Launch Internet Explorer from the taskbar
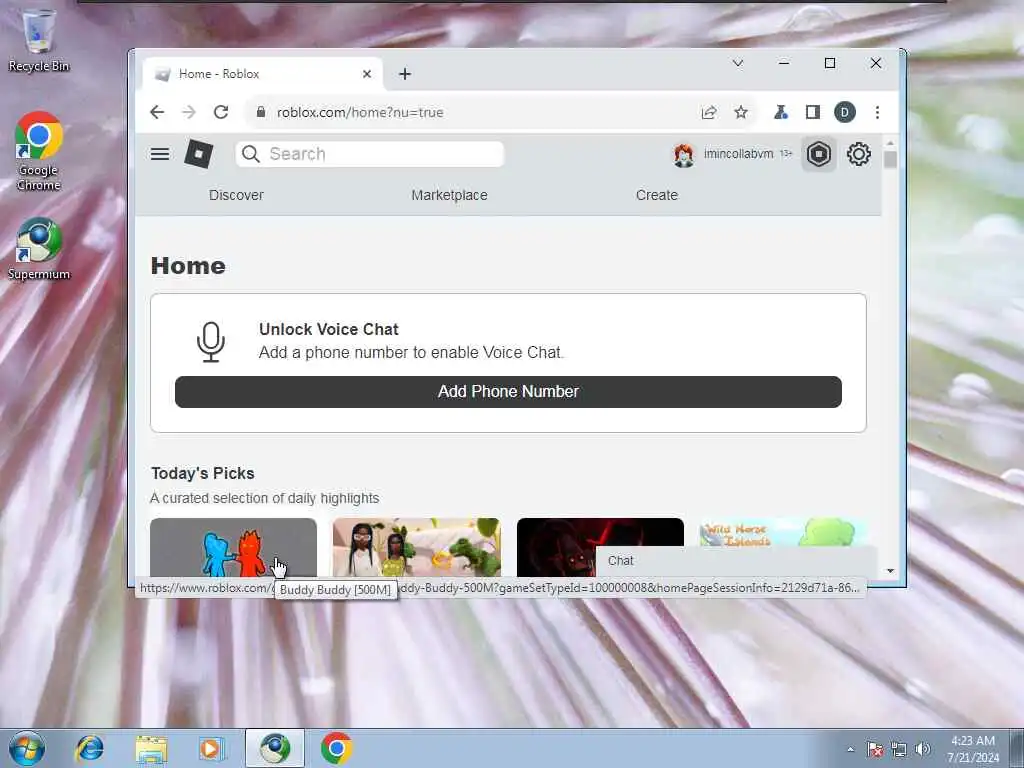 coord(89,748)
